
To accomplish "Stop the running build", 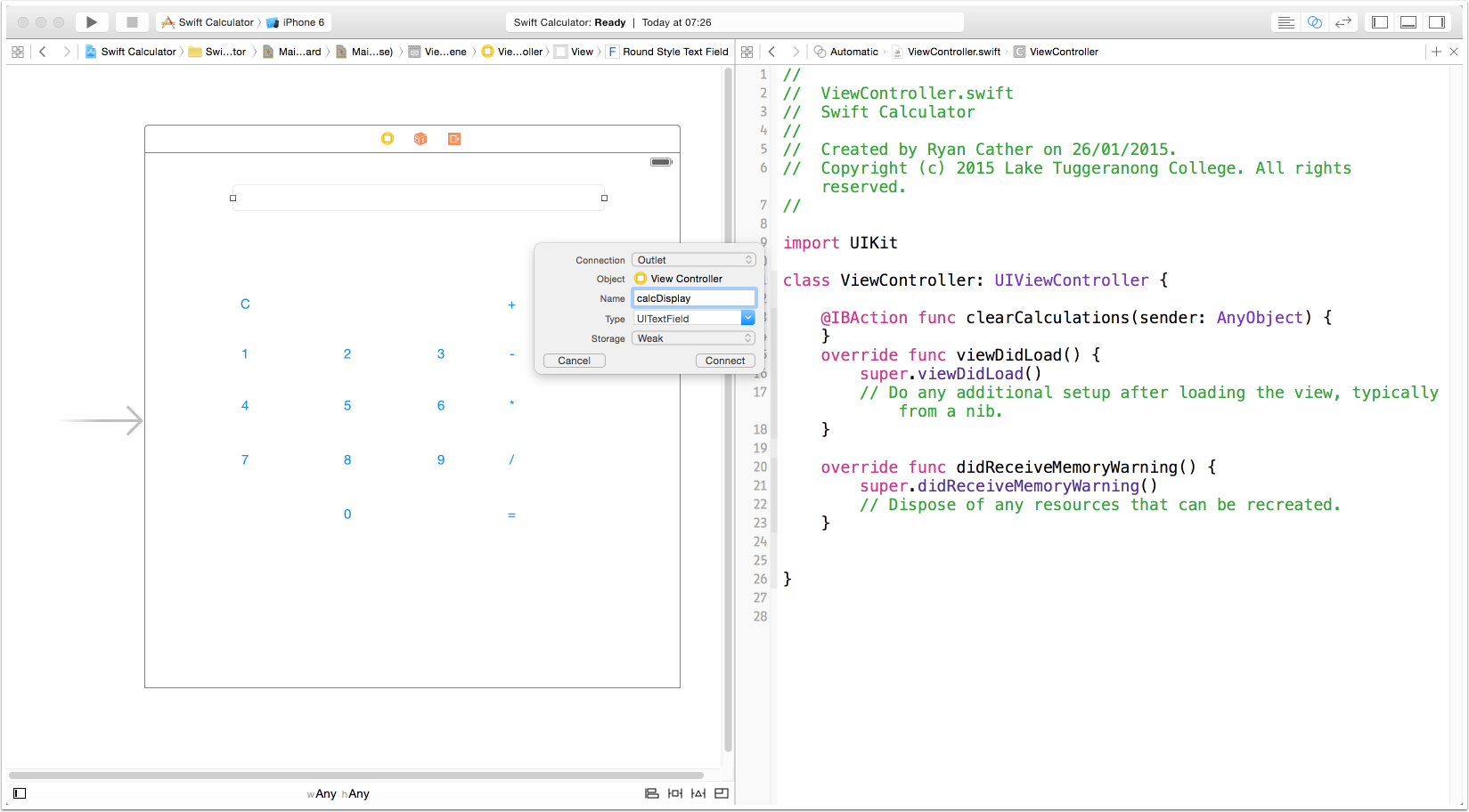I will [132, 22].
